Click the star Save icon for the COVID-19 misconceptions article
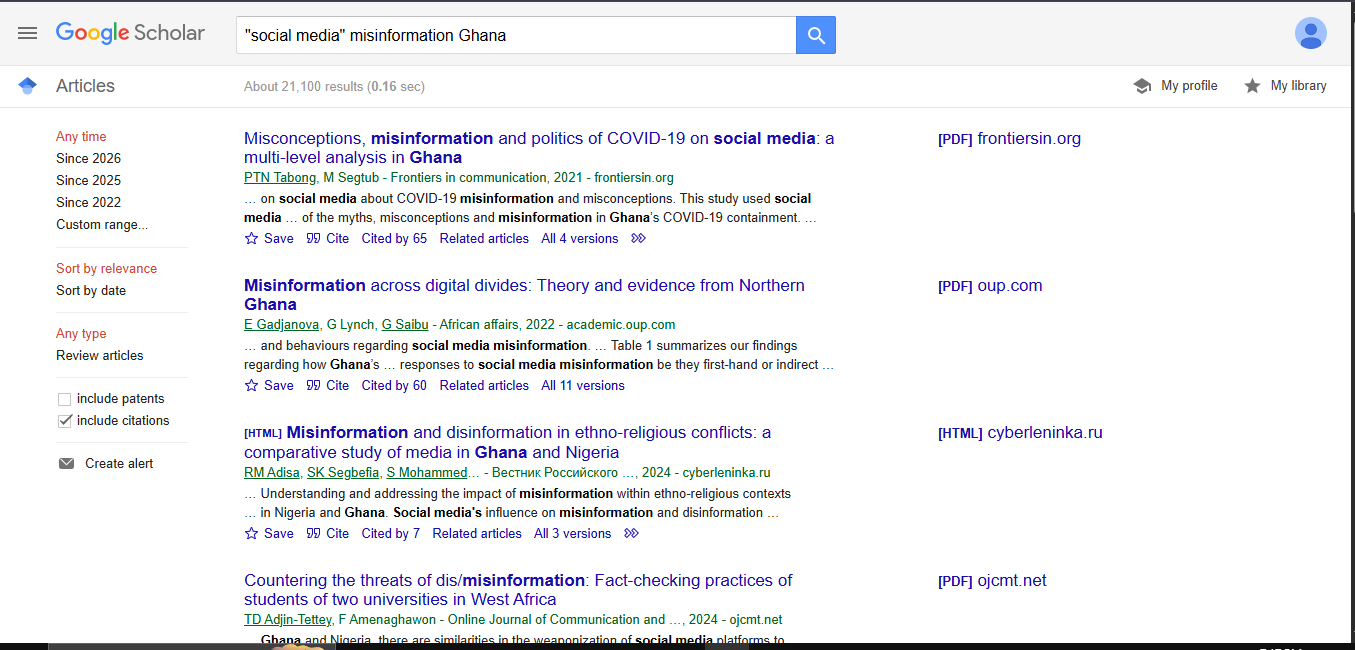The height and width of the screenshot is (650, 1355). click(251, 238)
